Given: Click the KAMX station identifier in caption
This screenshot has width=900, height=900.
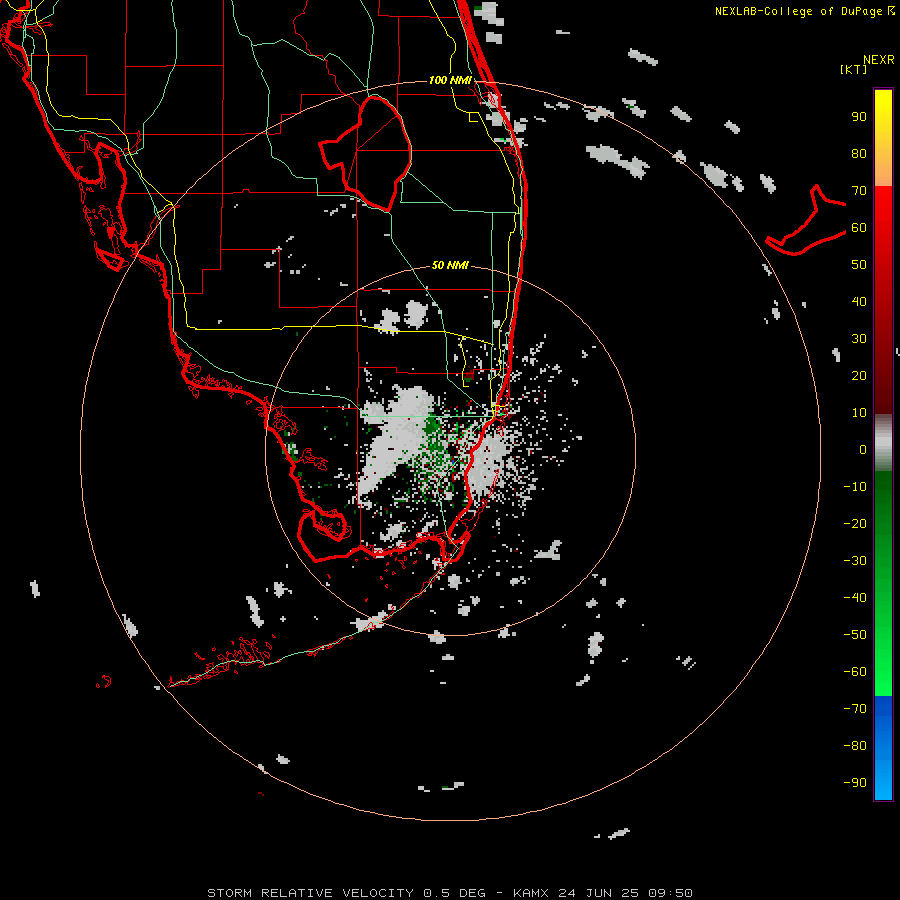Looking at the screenshot, I should point(531,893).
